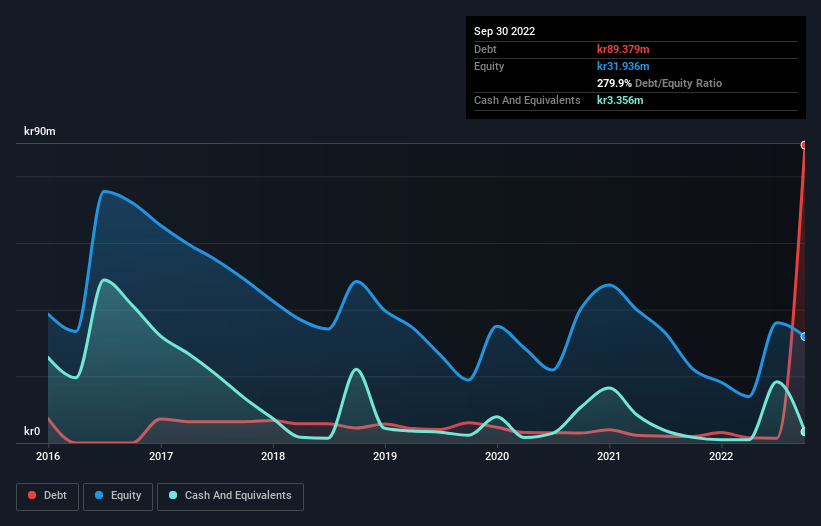The width and height of the screenshot is (821, 526).
Task: Click the teal dot in Cash legend
Action: click(173, 495)
